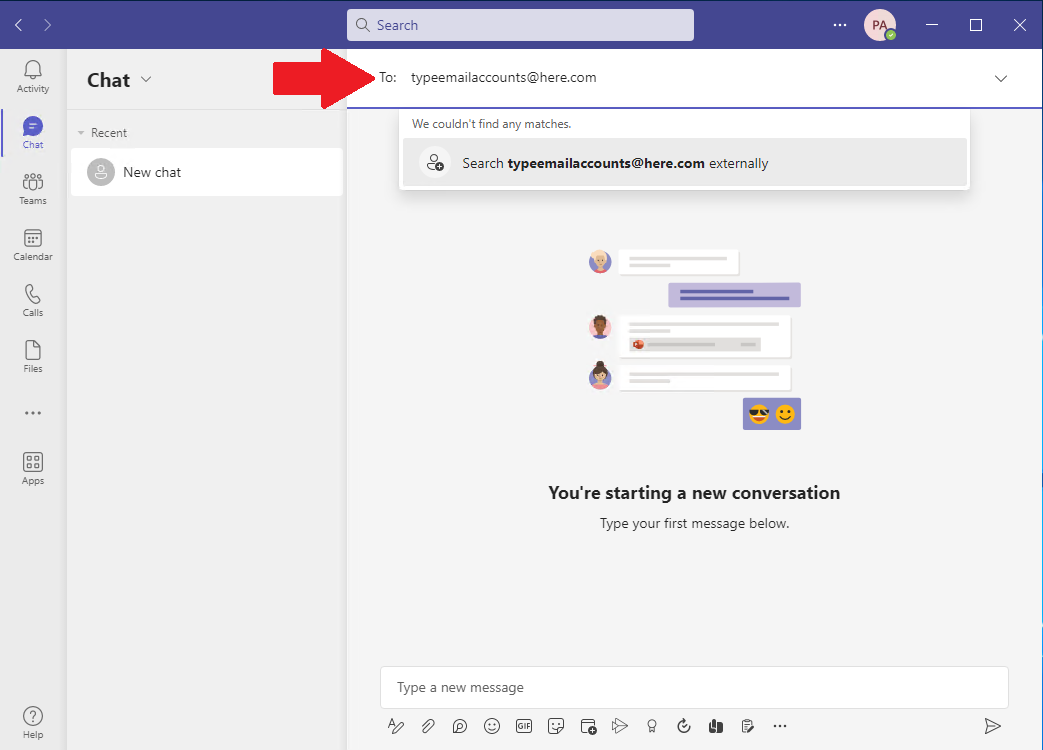Click the clipboard-with-pen Polls icon

748,726
